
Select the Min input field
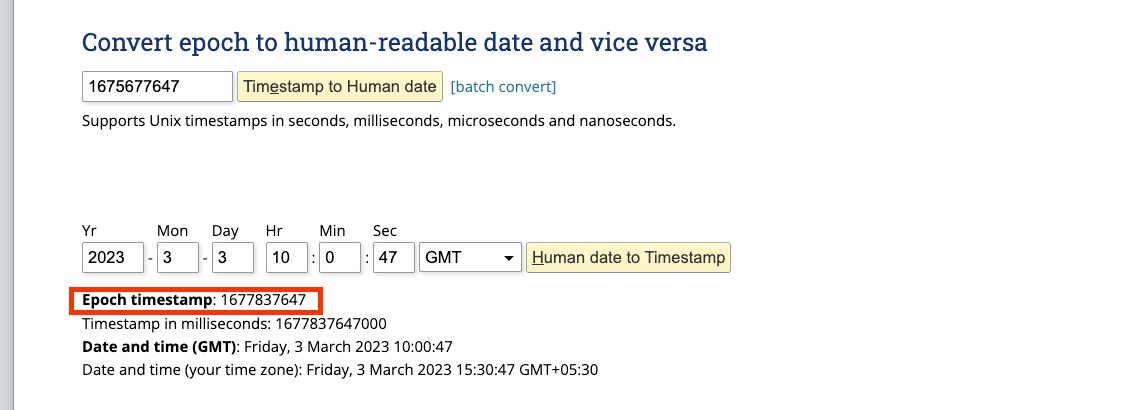pos(340,257)
